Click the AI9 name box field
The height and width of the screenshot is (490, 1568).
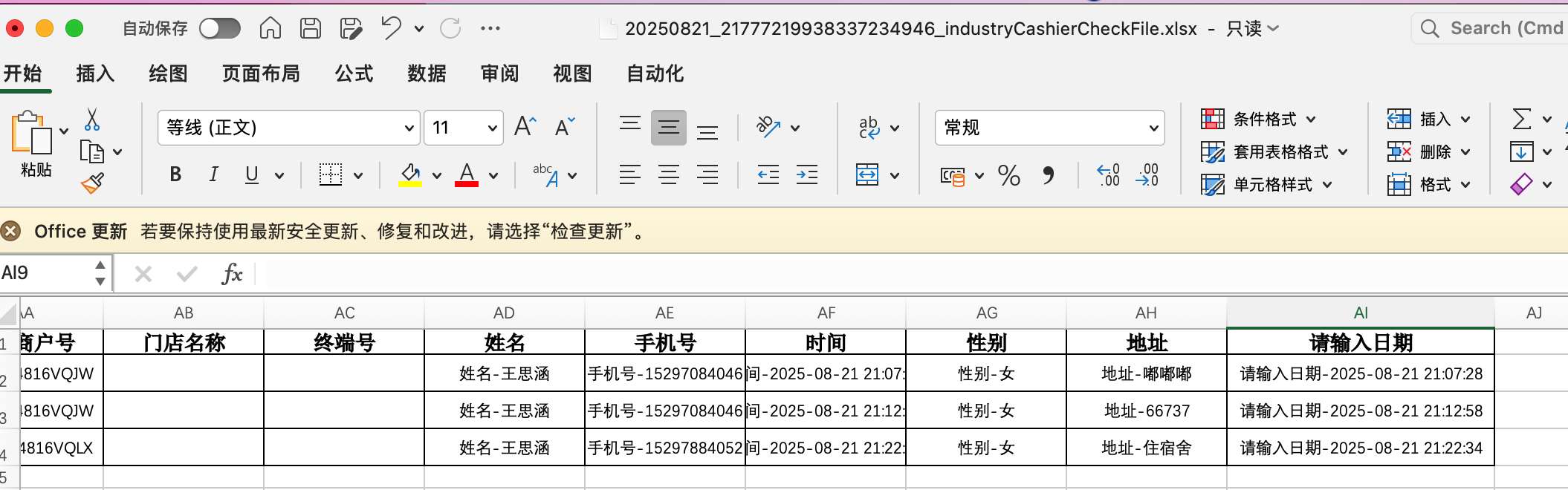[x=45, y=273]
